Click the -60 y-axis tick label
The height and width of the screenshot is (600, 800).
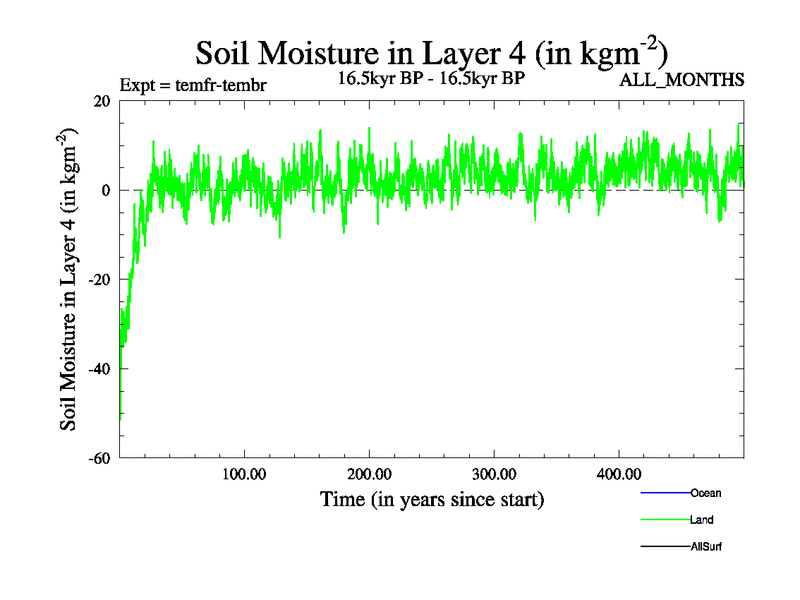pos(98,458)
